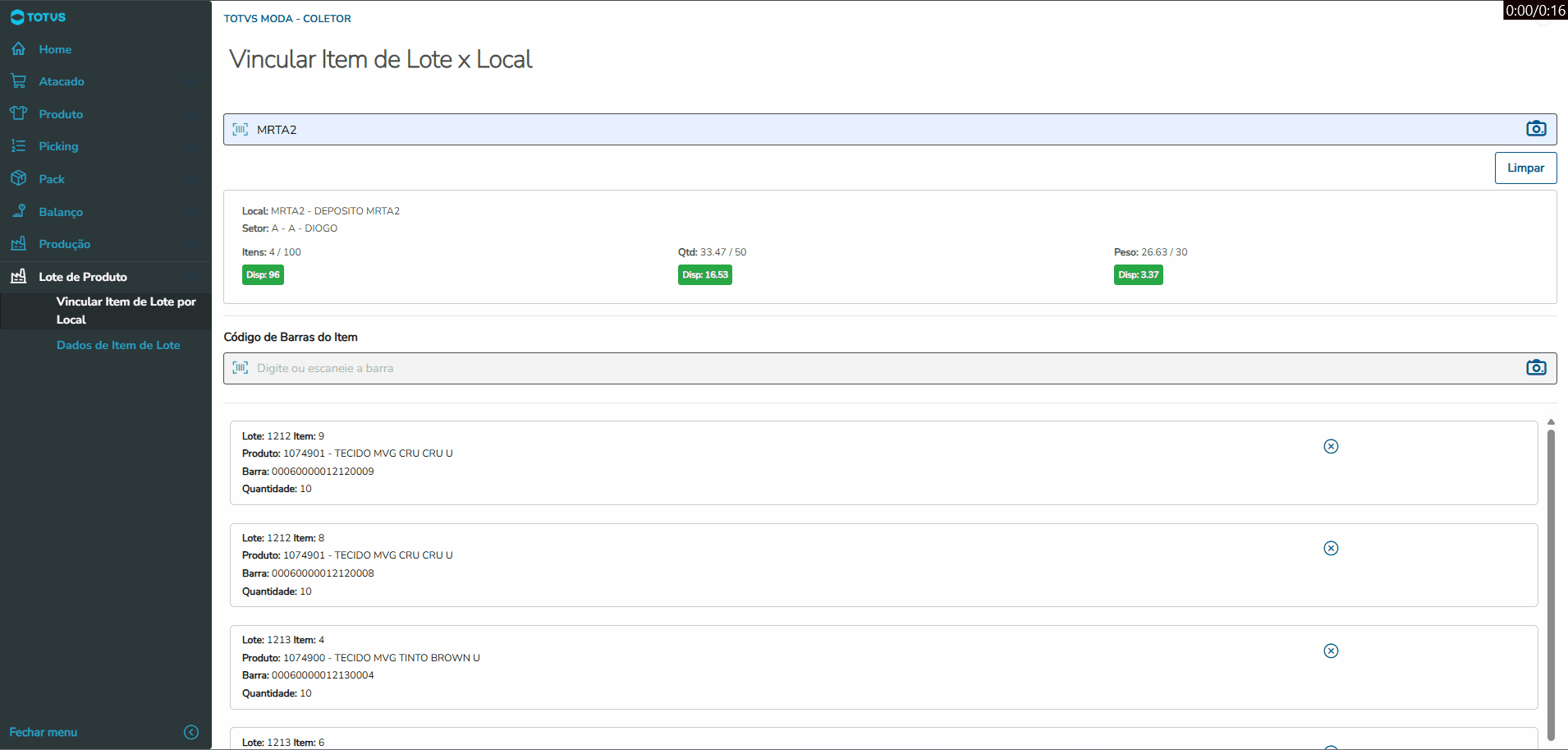Remove Lote 1213 Item 4 from the list
Screen dimensions: 1568x750
[x=1331, y=651]
